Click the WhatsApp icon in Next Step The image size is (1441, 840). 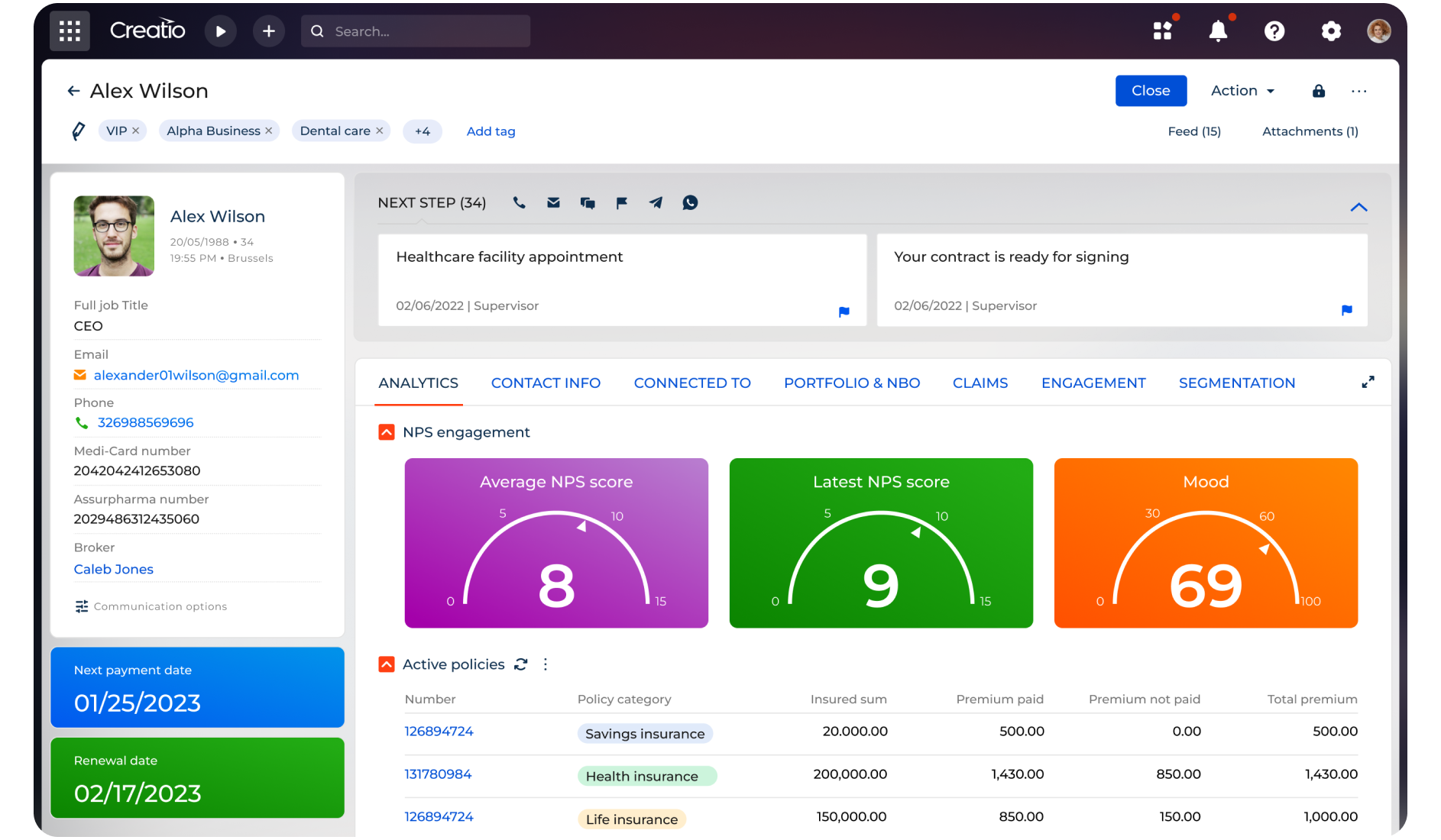pyautogui.click(x=690, y=203)
